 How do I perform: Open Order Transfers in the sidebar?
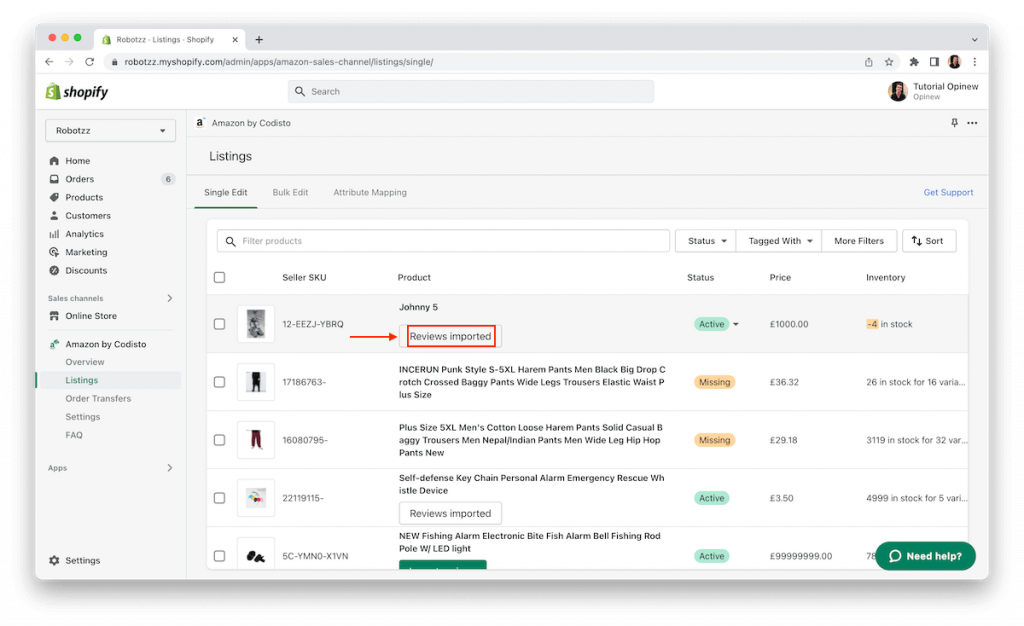click(x=98, y=398)
